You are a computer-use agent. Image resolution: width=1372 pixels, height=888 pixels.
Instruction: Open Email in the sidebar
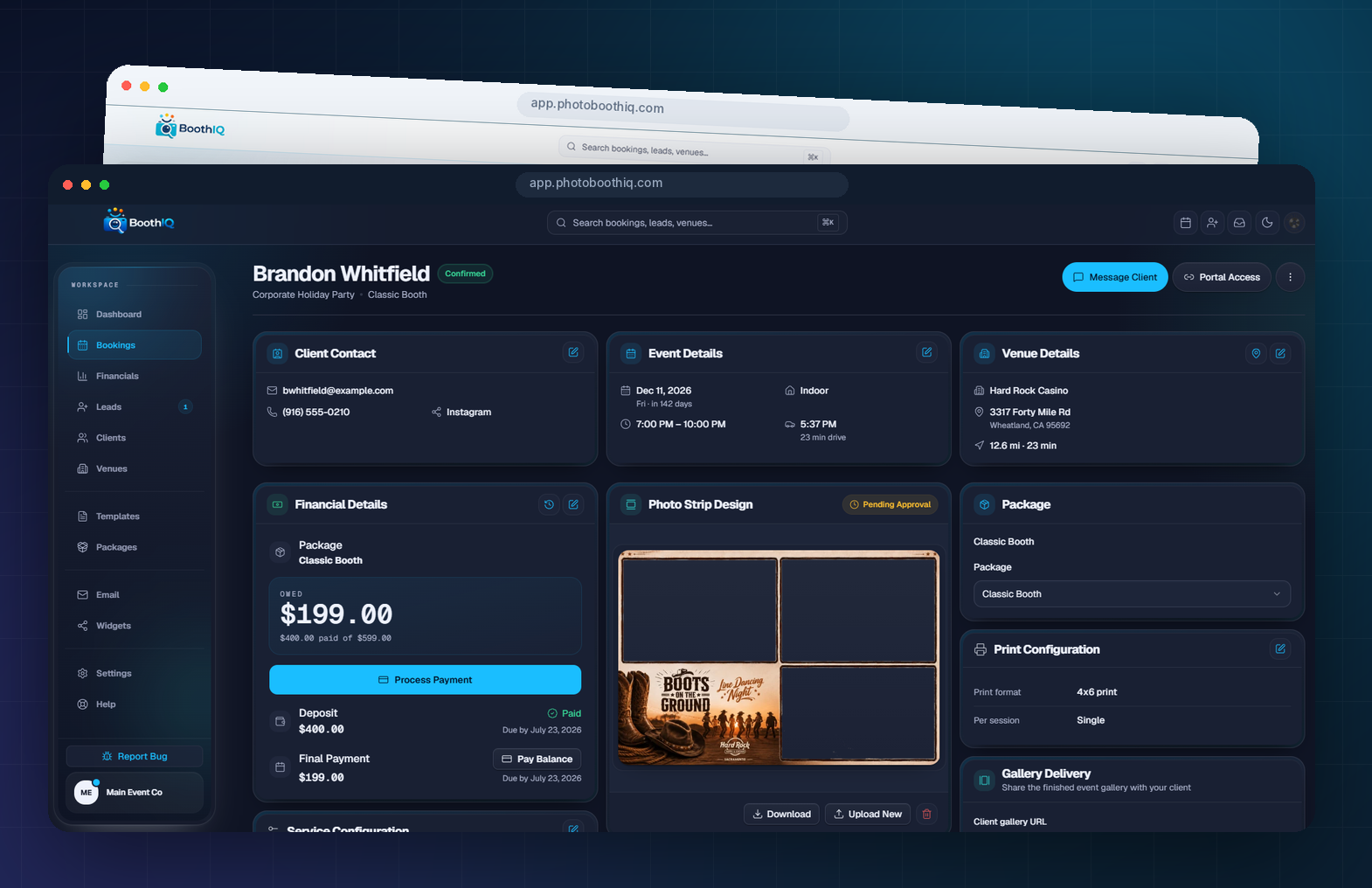(x=134, y=594)
